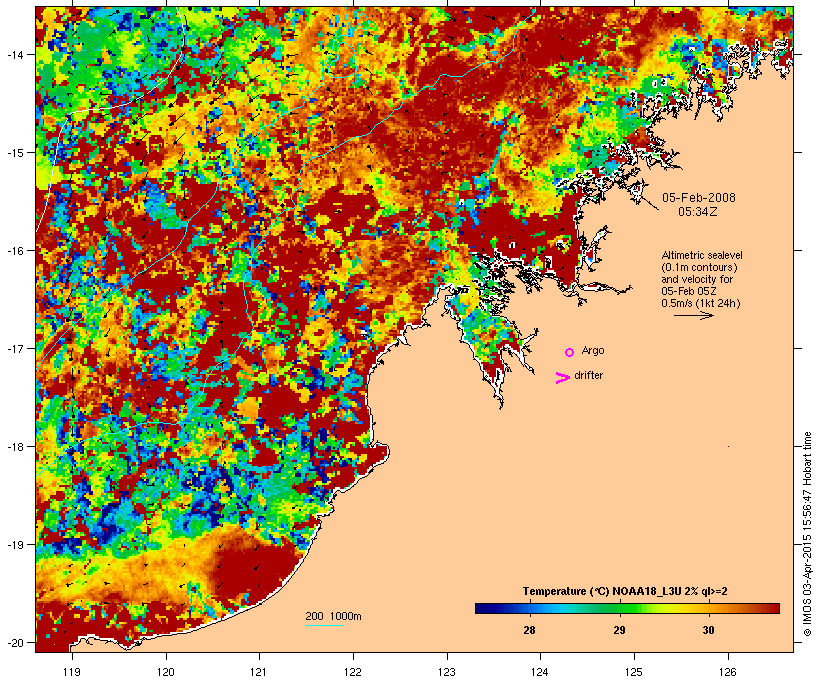Click the latitude label '-19'
Screen dimensions: 820x680
pyautogui.click(x=15, y=545)
